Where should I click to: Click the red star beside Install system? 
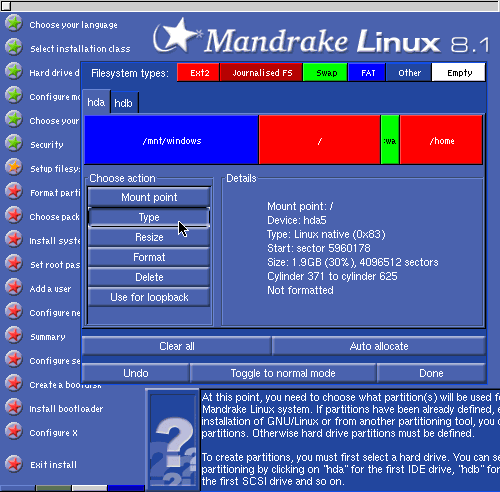point(14,239)
